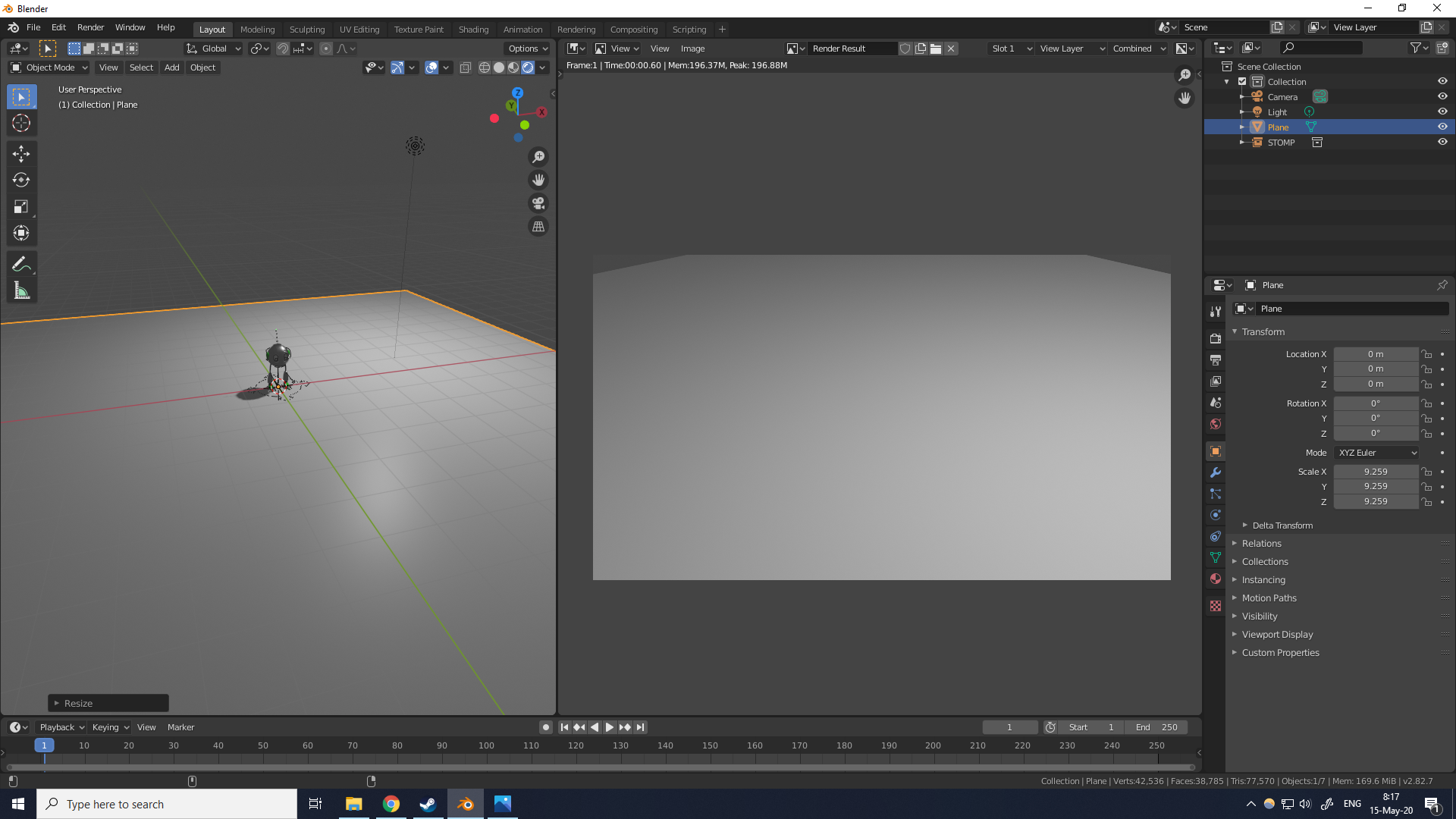
Task: Click the Keying button in timeline
Action: tap(110, 727)
